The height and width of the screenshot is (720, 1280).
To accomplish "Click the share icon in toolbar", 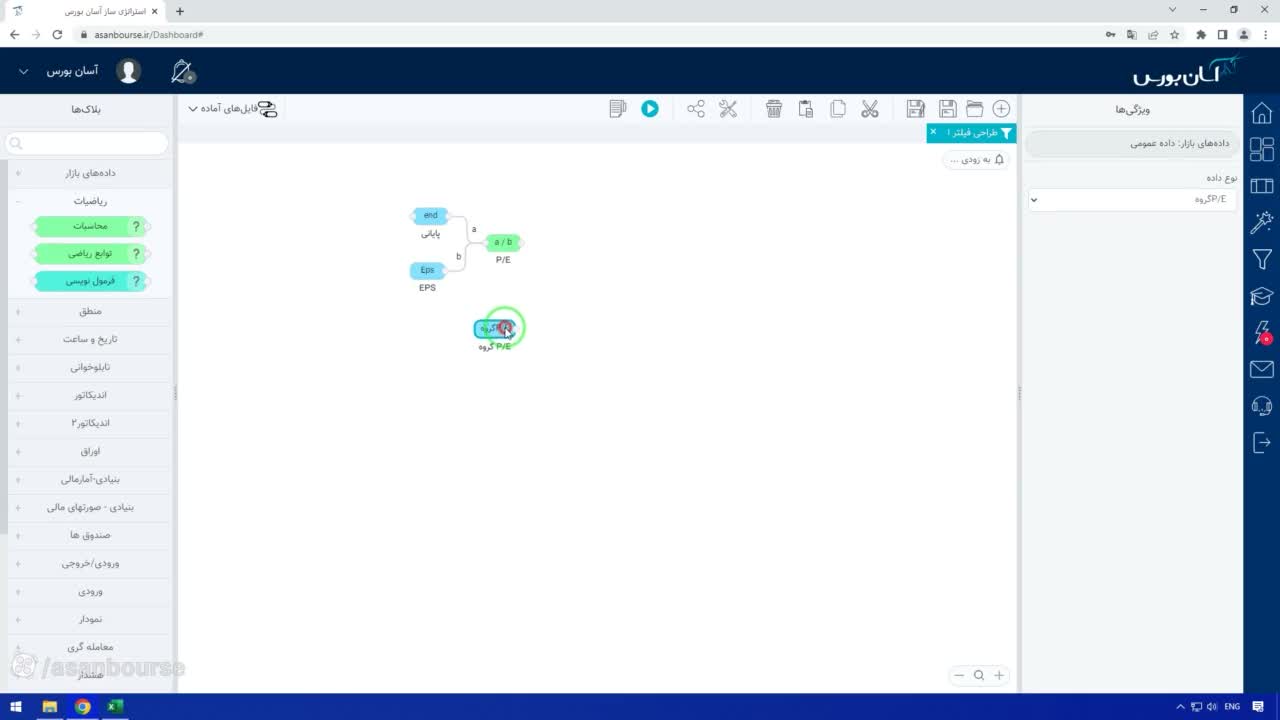I will click(696, 109).
